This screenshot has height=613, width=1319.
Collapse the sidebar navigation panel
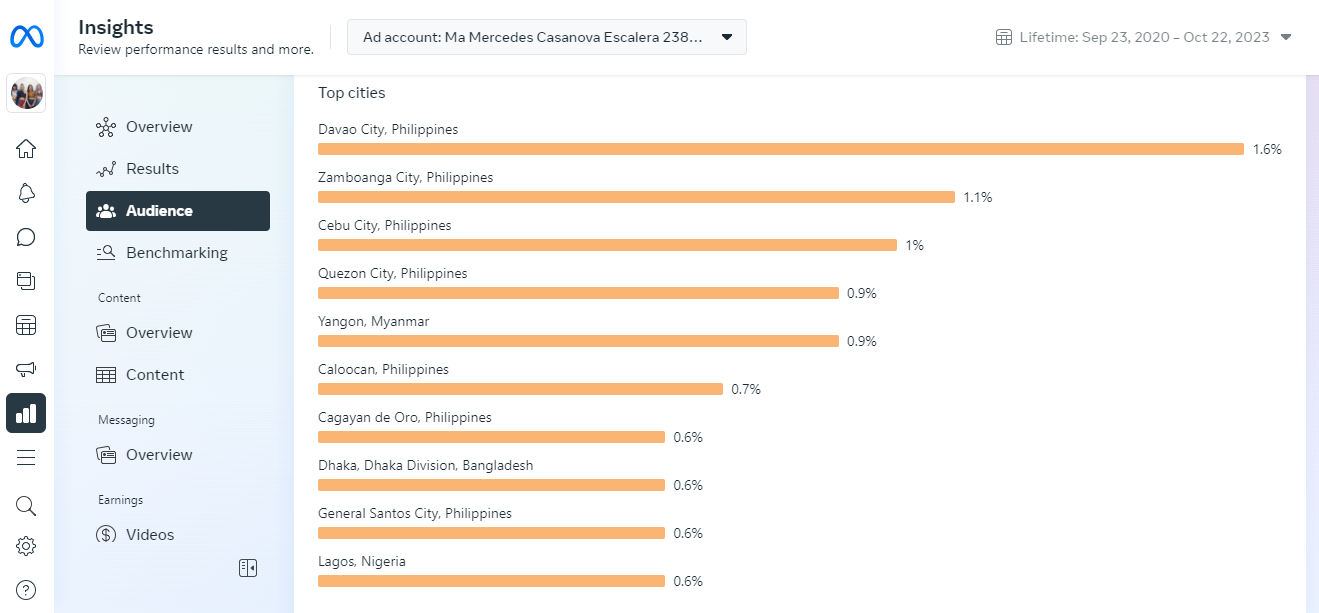[x=248, y=568]
